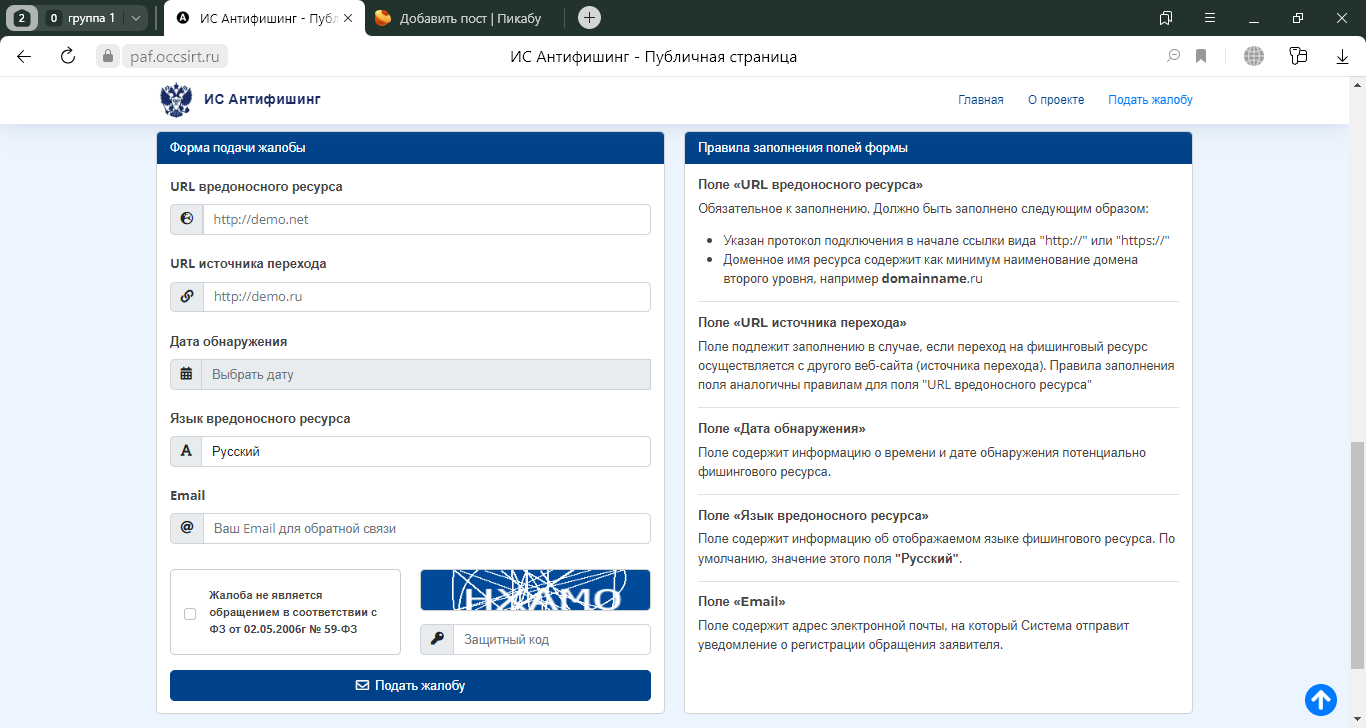The image size is (1366, 728).
Task: Open the browser hamburger menu
Action: 1209,18
